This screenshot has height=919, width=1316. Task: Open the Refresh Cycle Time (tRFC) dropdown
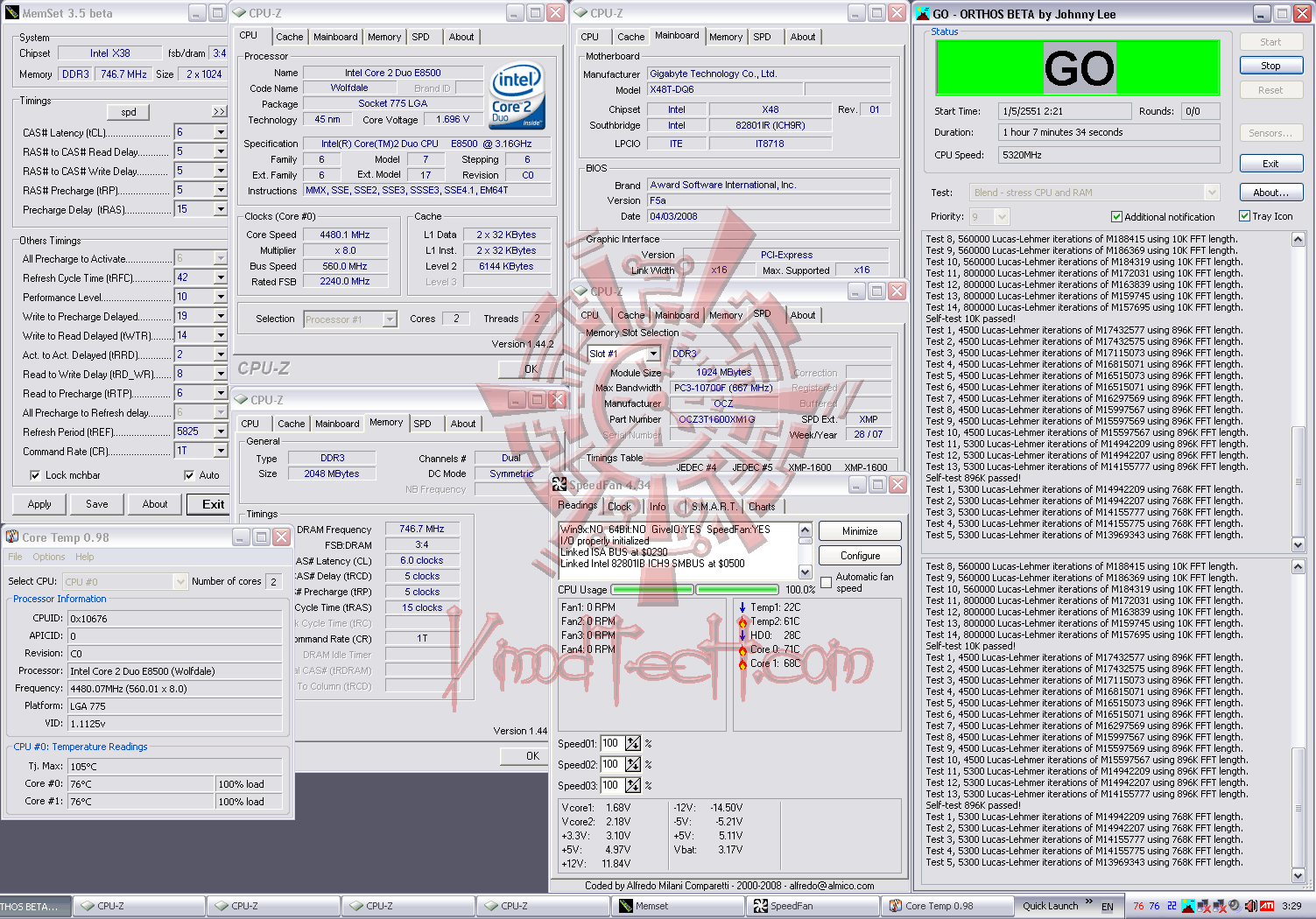pos(221,277)
